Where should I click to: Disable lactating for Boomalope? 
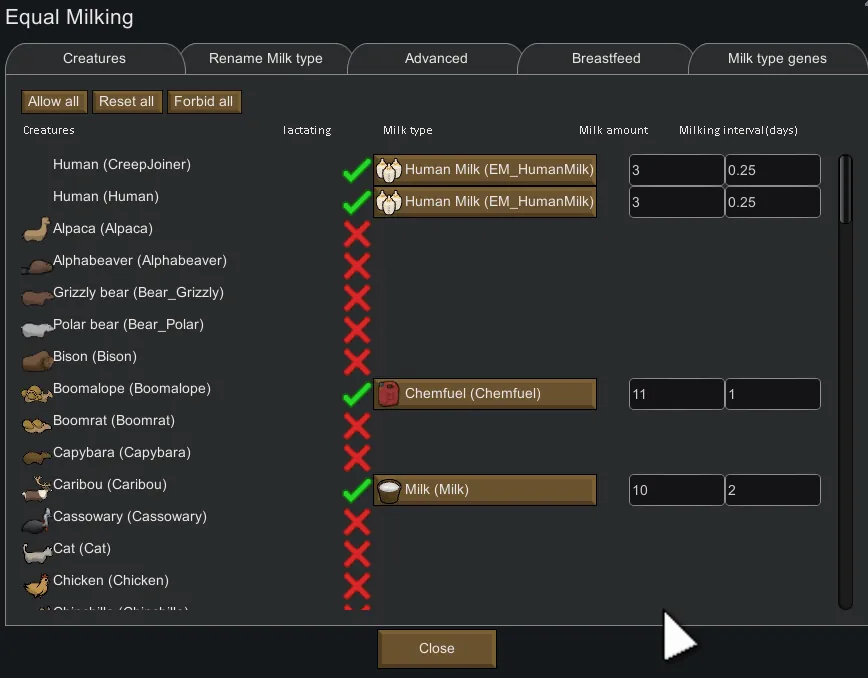pyautogui.click(x=357, y=394)
